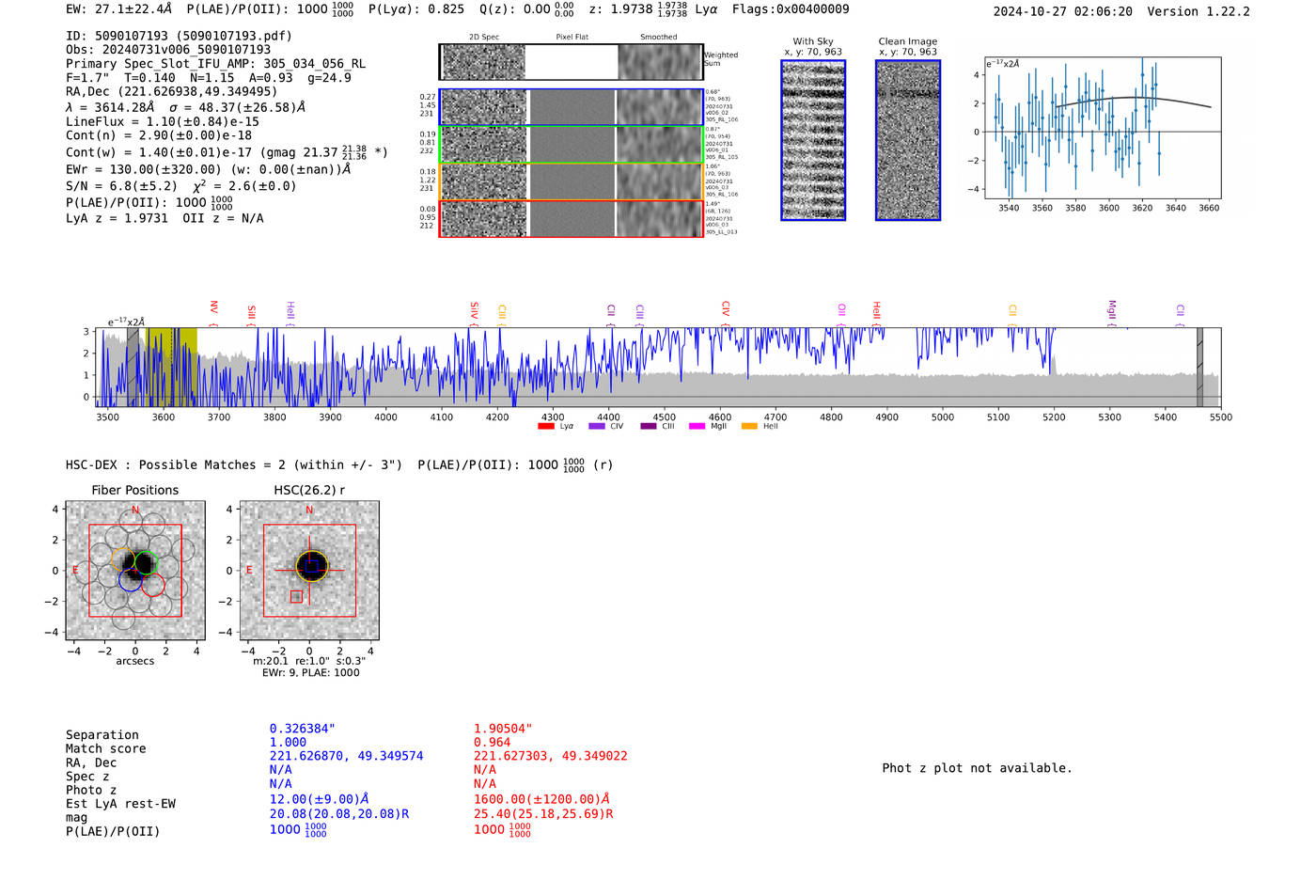Viewport: 1316px width, 896px height.
Task: Select the SiIV line marker above spectrum
Action: (x=475, y=312)
